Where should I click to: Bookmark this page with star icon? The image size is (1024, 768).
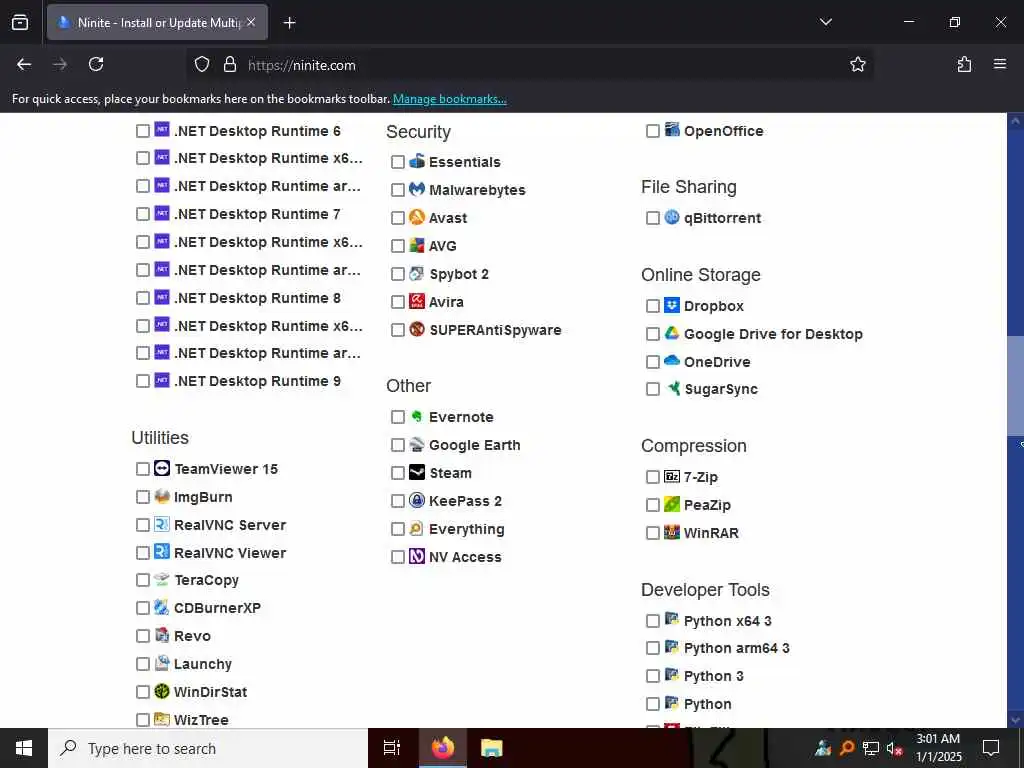(x=857, y=64)
